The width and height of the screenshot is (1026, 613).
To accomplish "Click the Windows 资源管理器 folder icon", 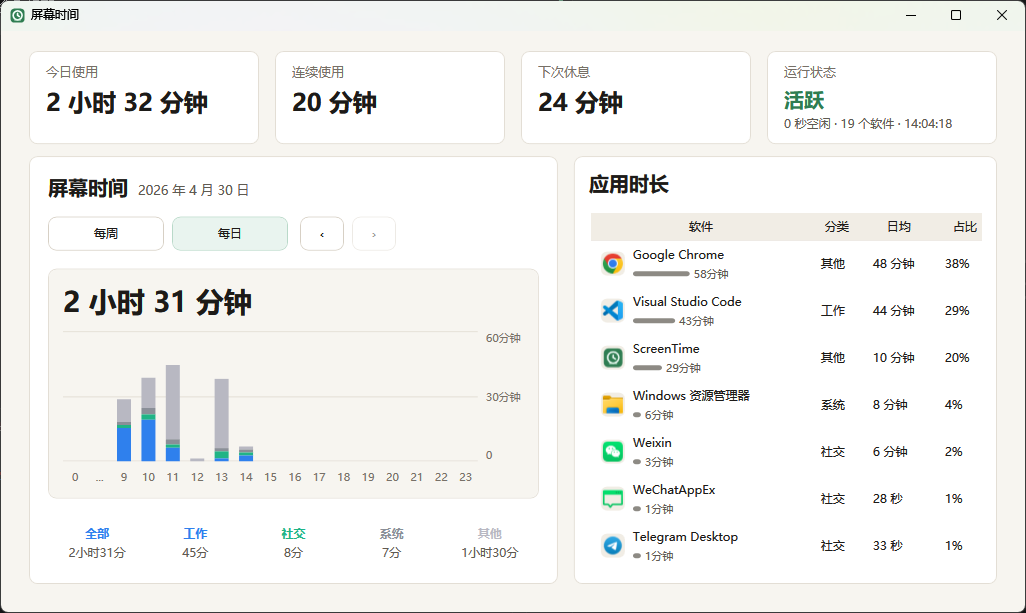I will click(x=613, y=405).
